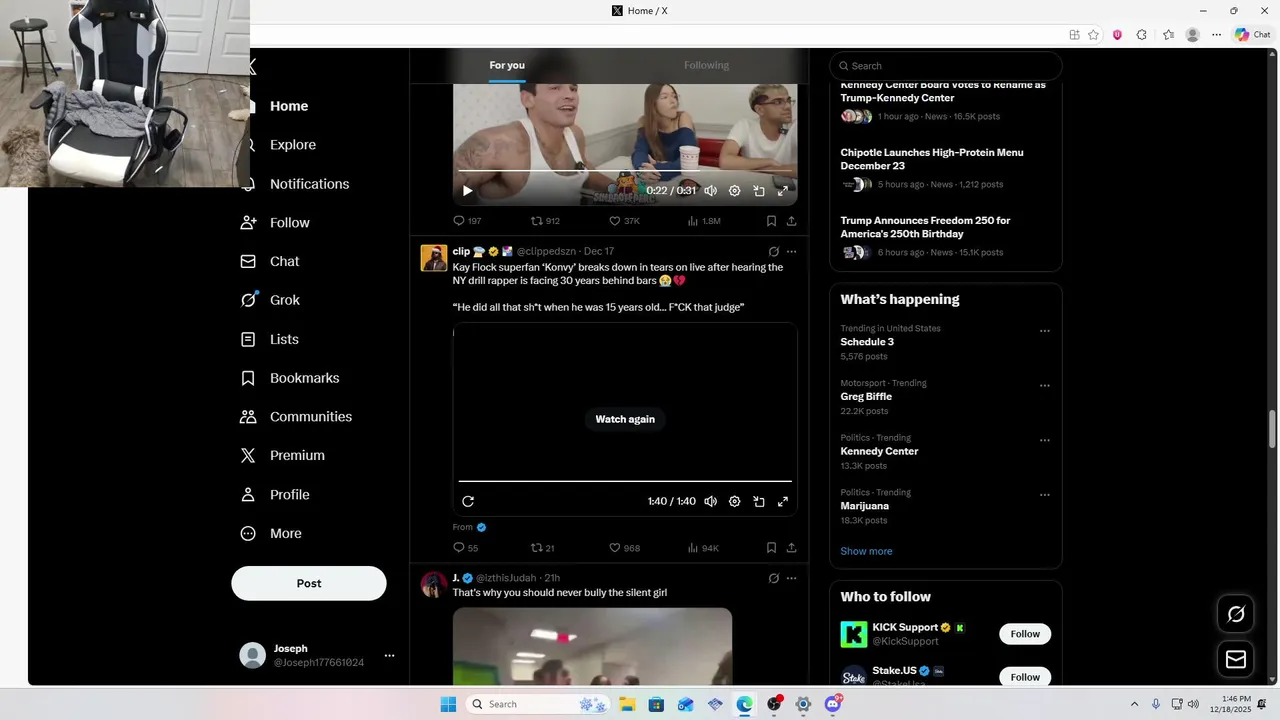Open more options for Greg Biffle trend

1045,386
